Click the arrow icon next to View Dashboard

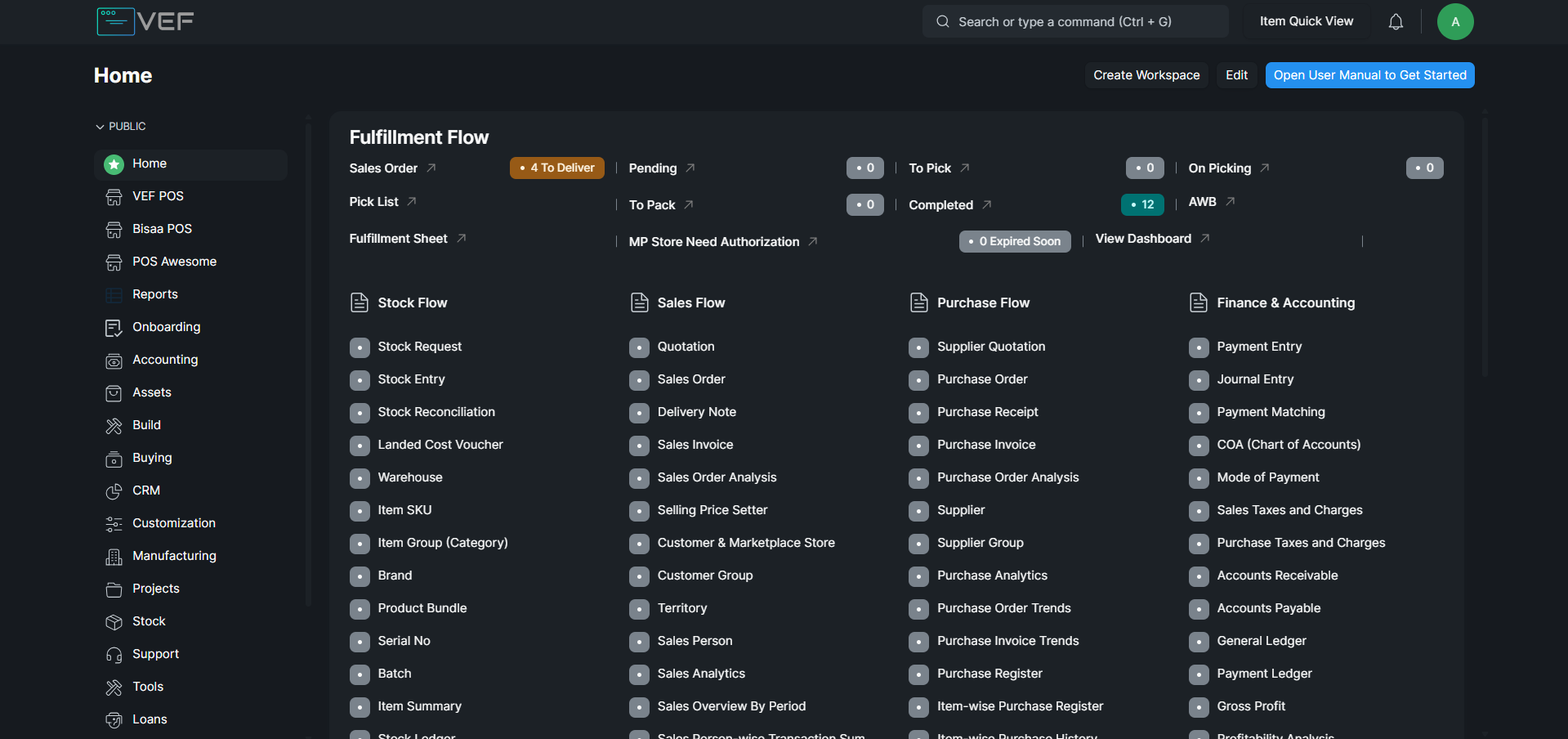coord(1205,239)
